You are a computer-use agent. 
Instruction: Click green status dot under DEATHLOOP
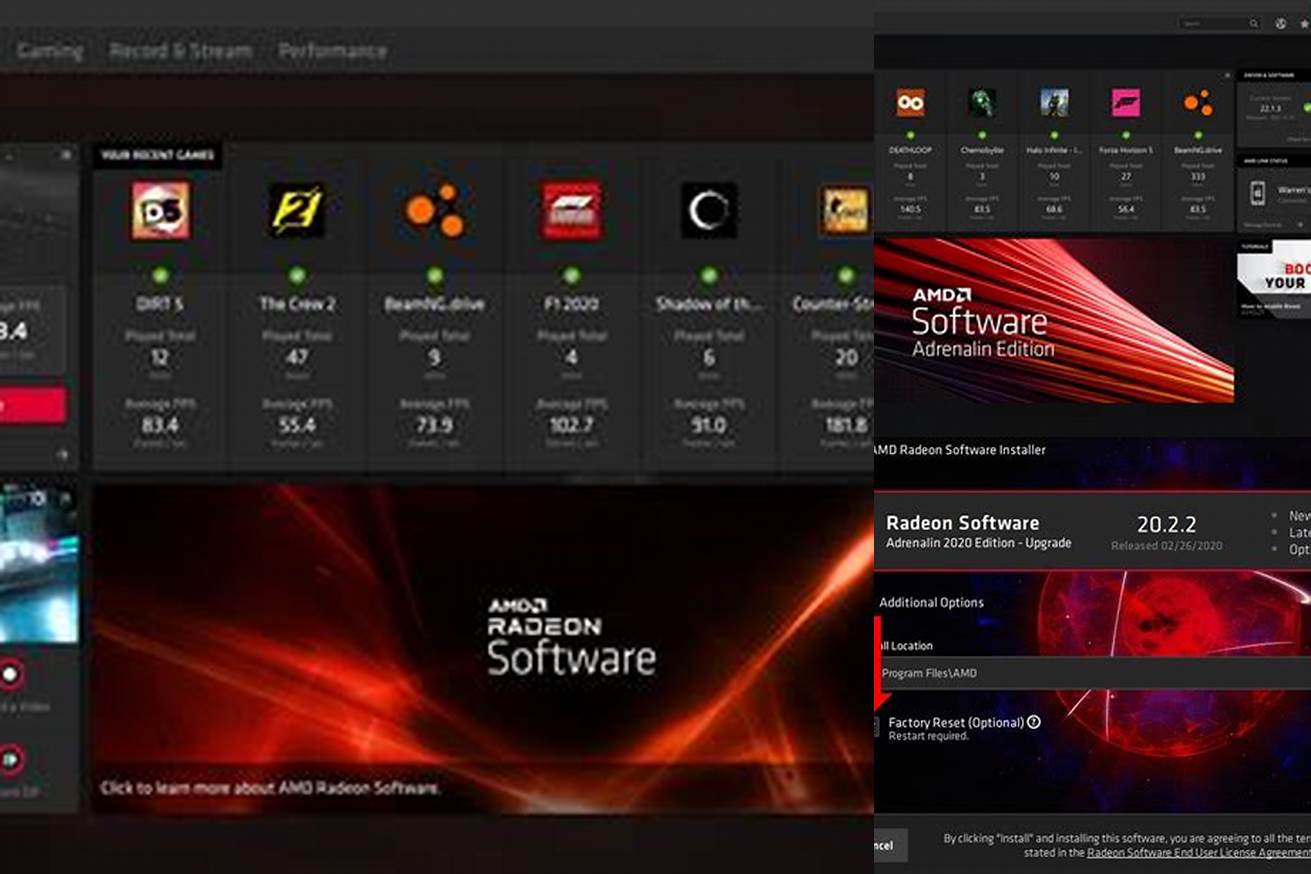(x=910, y=134)
